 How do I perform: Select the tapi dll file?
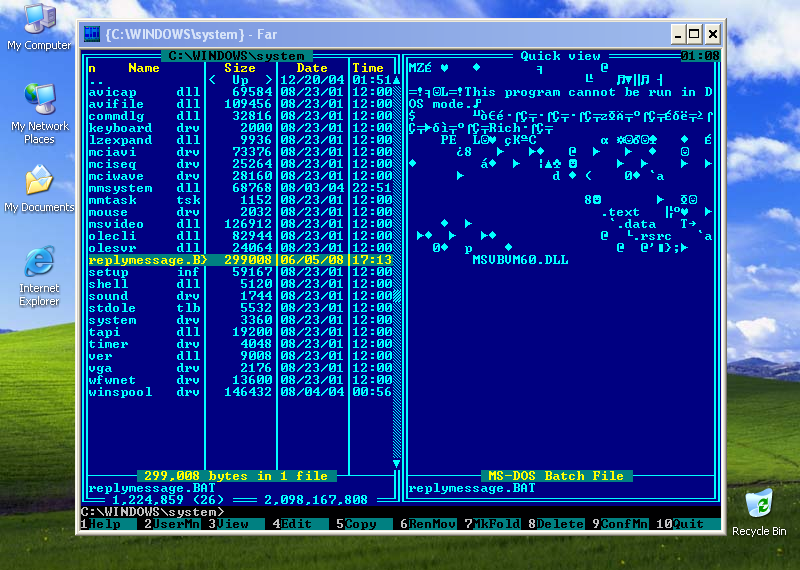coord(240,332)
